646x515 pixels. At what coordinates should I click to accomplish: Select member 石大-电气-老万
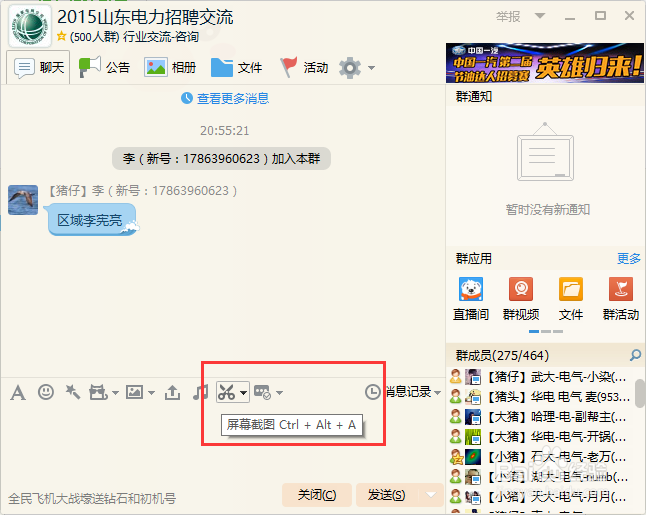[x=545, y=457]
